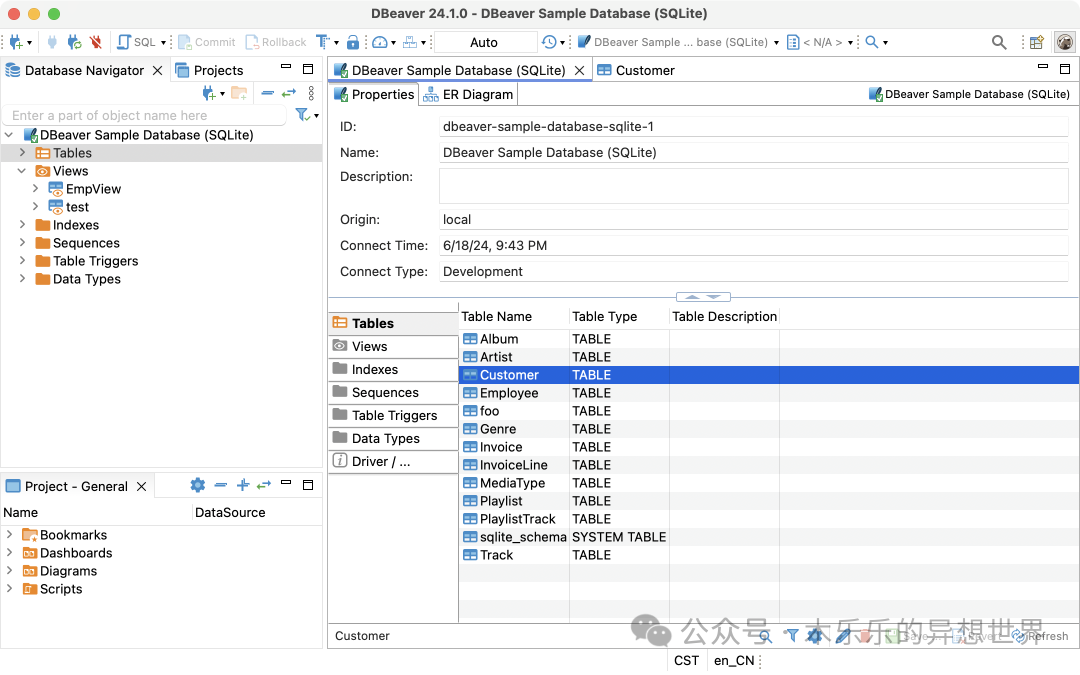Expand the Scripts project folder

point(9,588)
